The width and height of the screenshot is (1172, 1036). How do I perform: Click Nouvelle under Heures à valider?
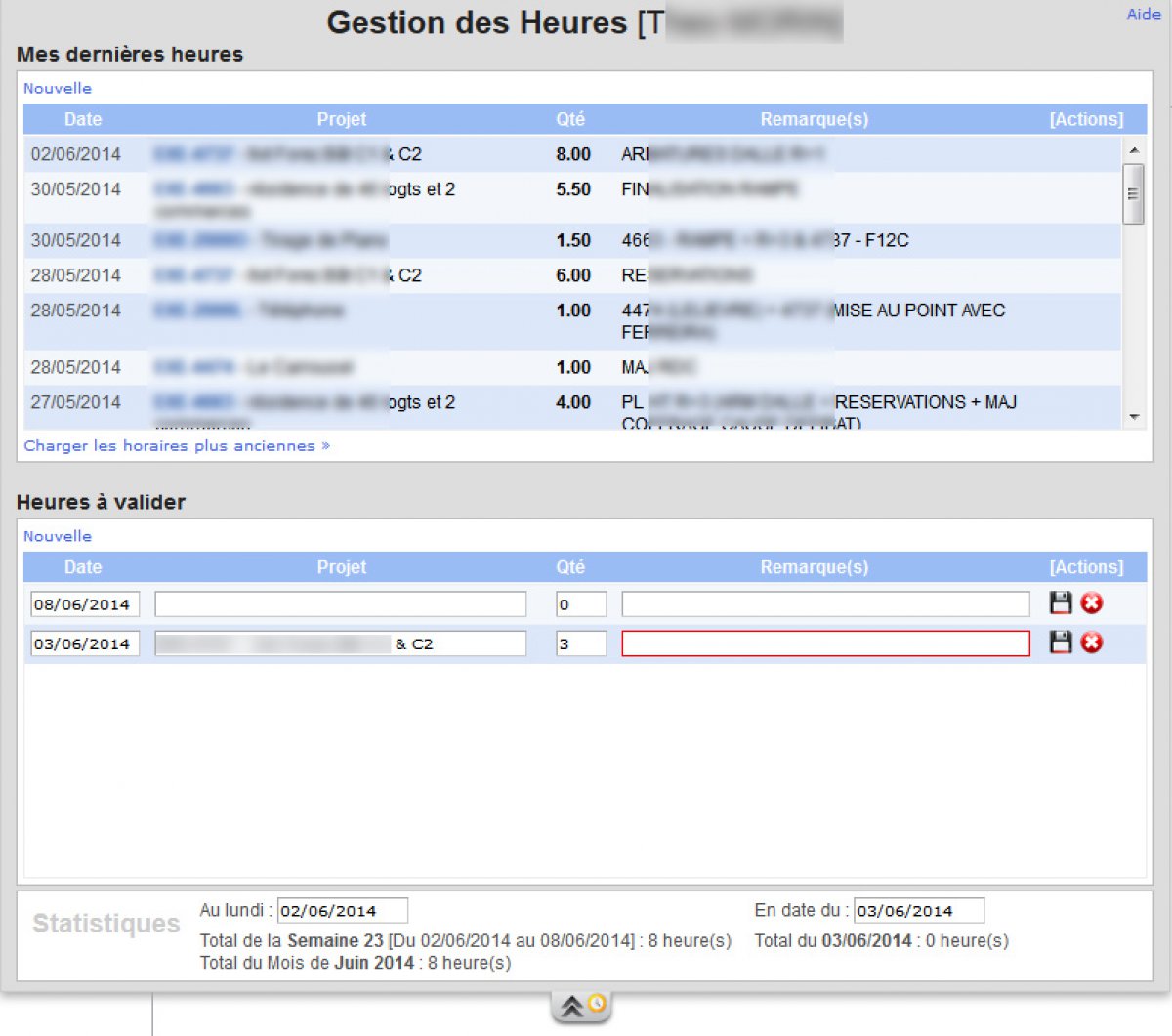coord(58,536)
